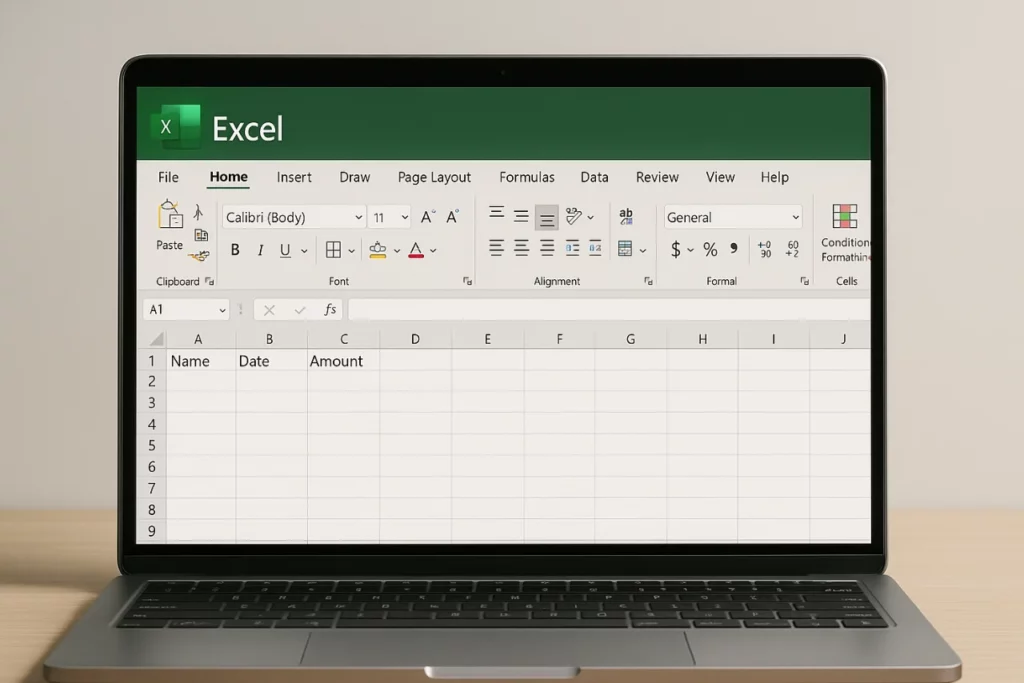Click the Wrap Text icon
This screenshot has width=1024, height=683.
626,216
